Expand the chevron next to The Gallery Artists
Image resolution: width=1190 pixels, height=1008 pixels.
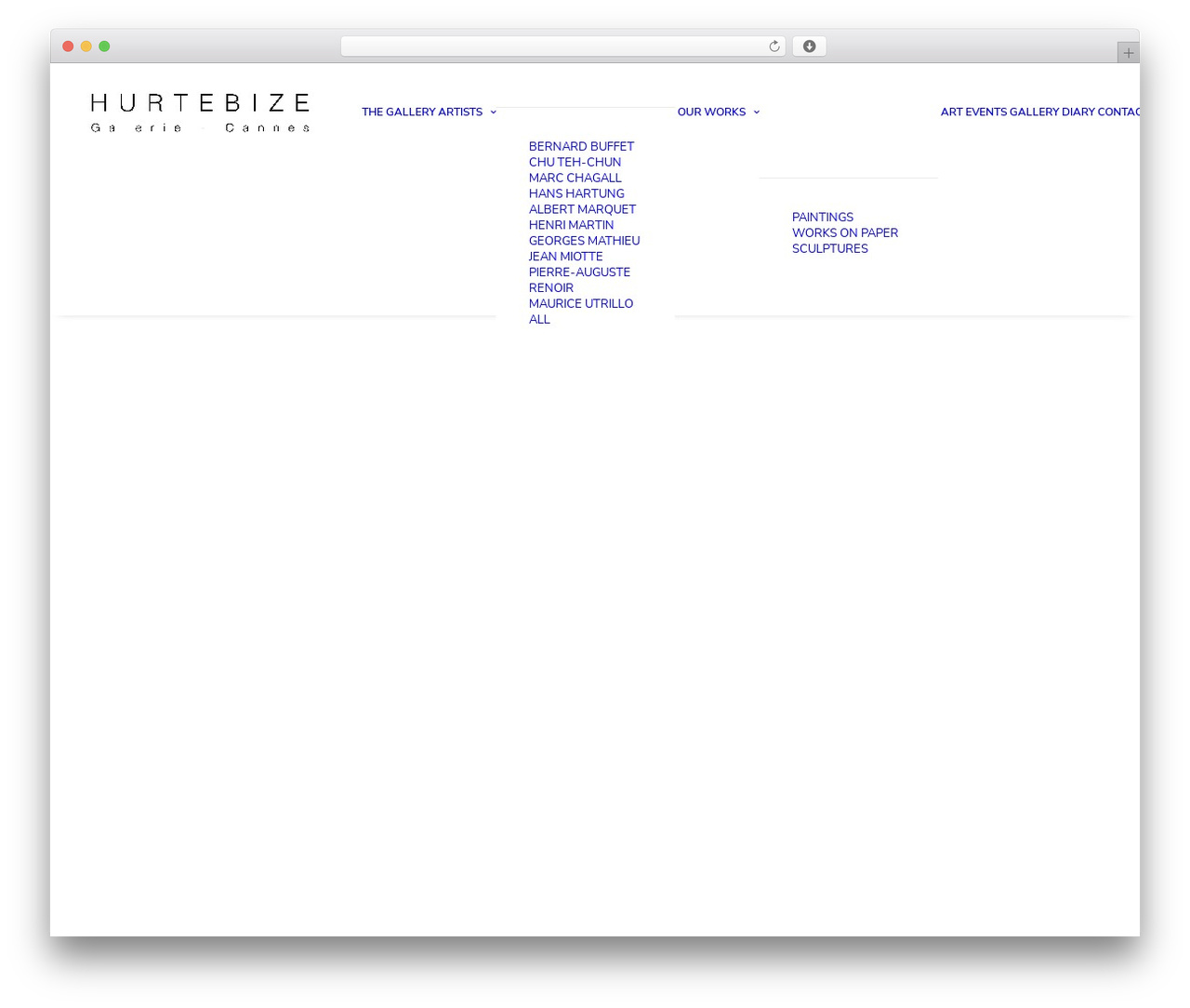click(x=493, y=112)
